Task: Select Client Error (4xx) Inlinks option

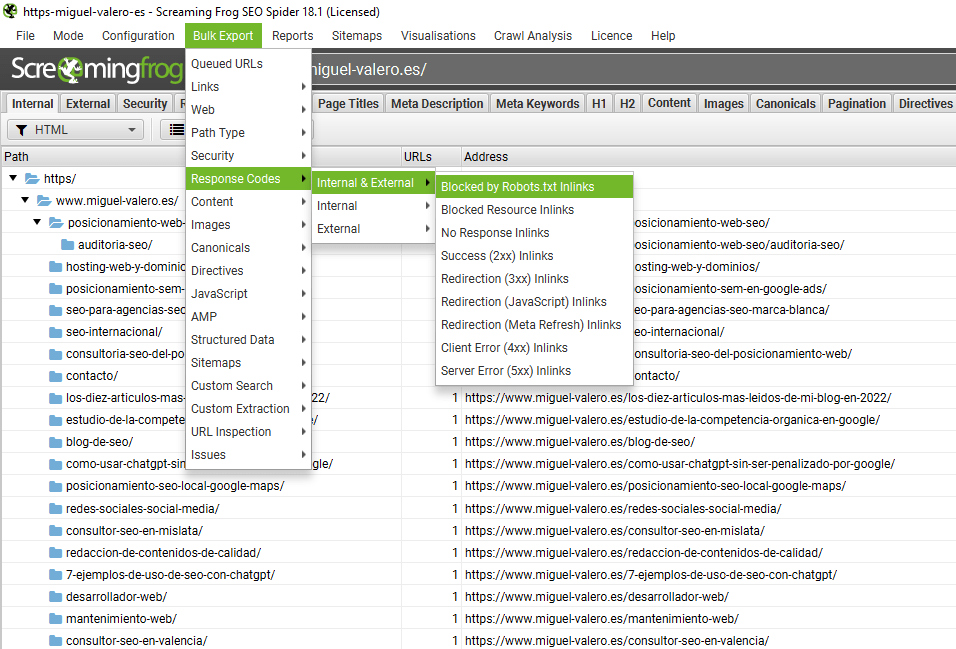Action: click(x=534, y=348)
